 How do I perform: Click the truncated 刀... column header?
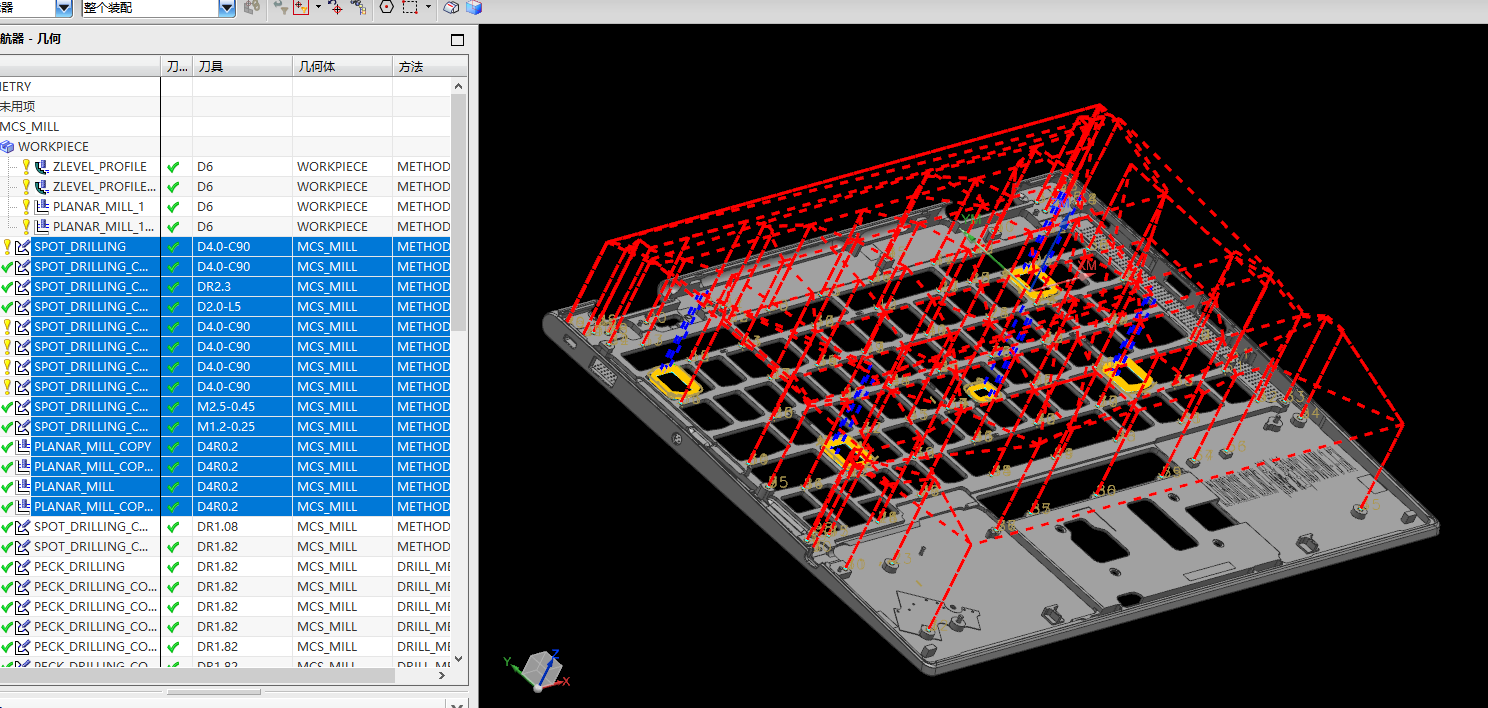(176, 67)
